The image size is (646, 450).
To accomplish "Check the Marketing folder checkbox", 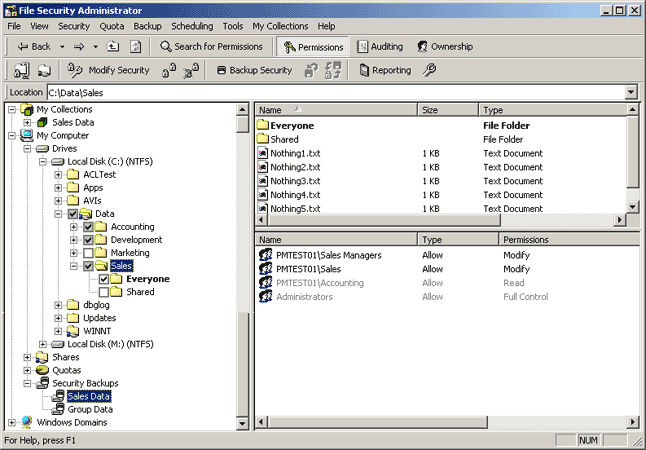I will click(x=88, y=253).
